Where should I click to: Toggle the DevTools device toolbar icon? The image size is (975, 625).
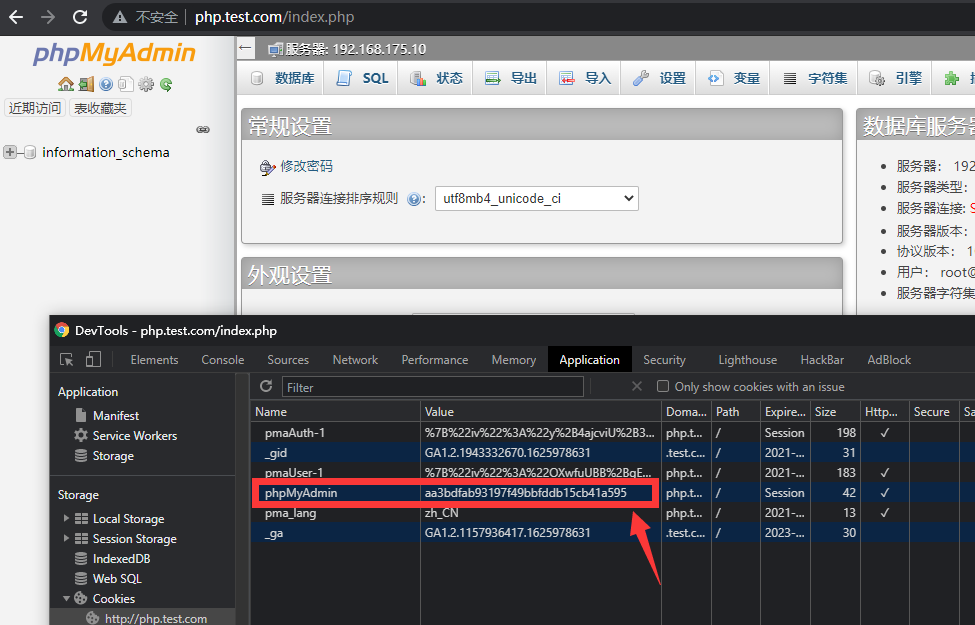click(x=93, y=359)
